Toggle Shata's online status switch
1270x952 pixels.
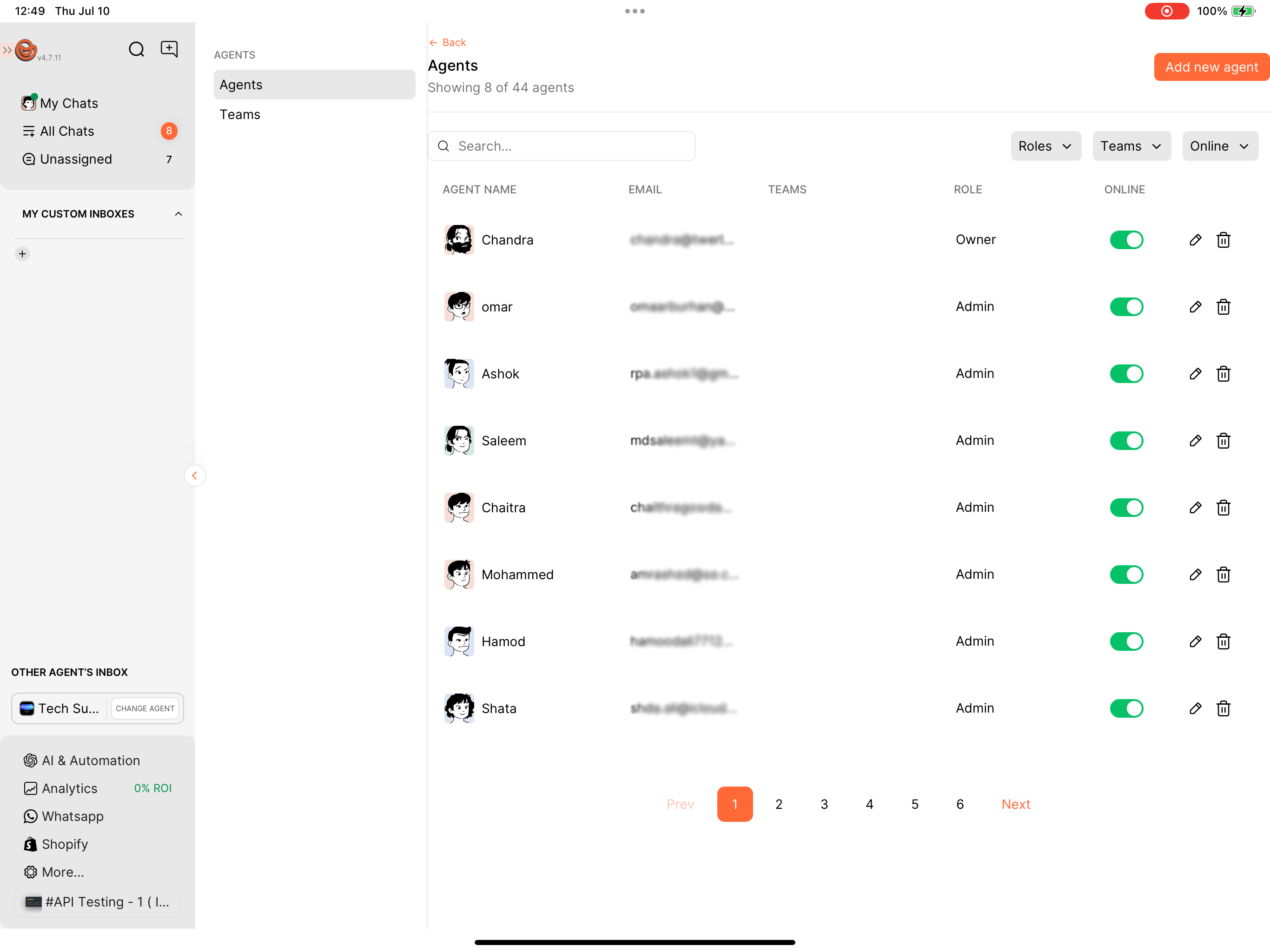[x=1126, y=708]
